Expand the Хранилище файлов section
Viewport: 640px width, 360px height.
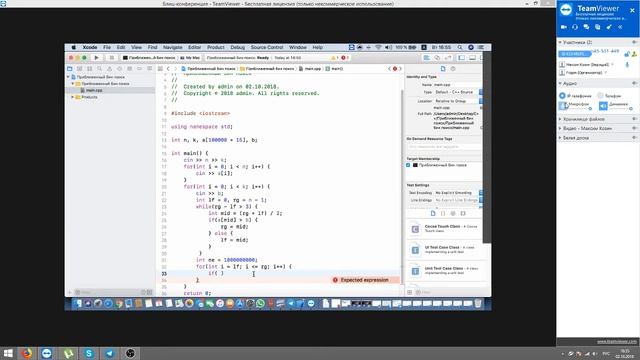point(560,119)
